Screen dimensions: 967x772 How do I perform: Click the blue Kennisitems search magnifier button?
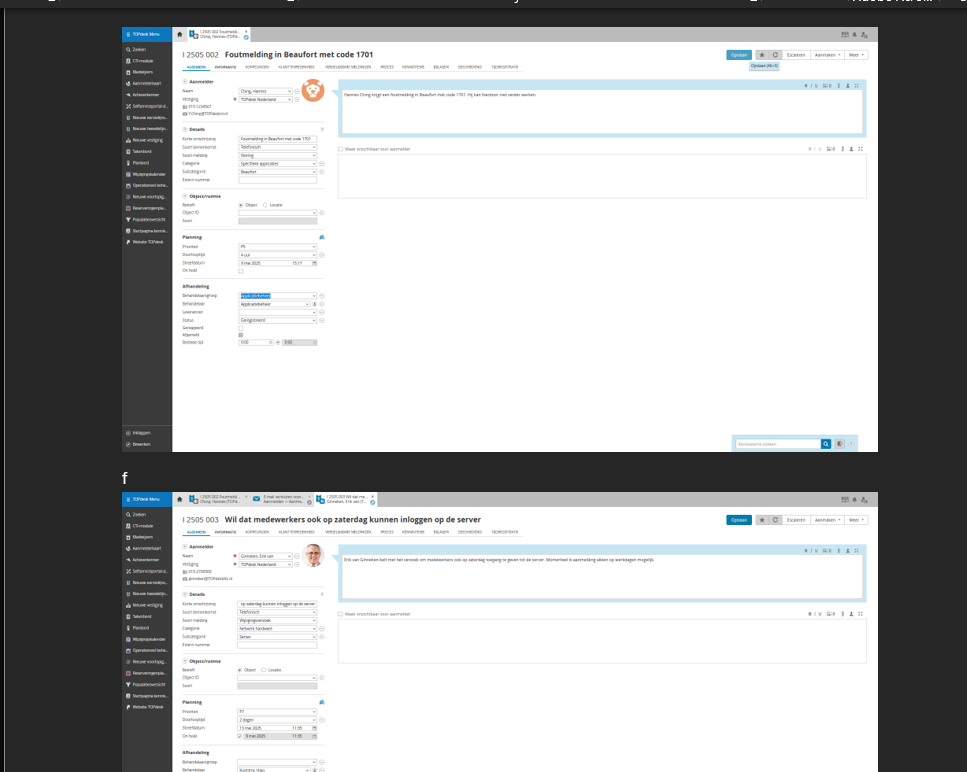click(826, 443)
